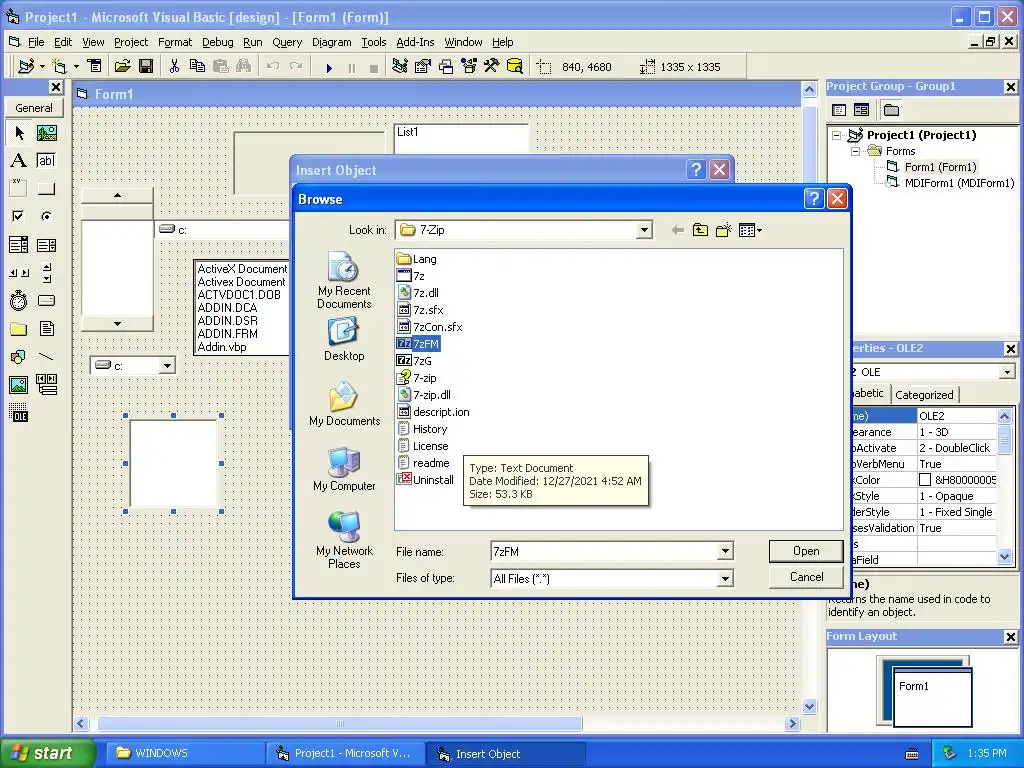Open the Files of type dropdown
Viewport: 1024px width, 768px height.
(725, 579)
